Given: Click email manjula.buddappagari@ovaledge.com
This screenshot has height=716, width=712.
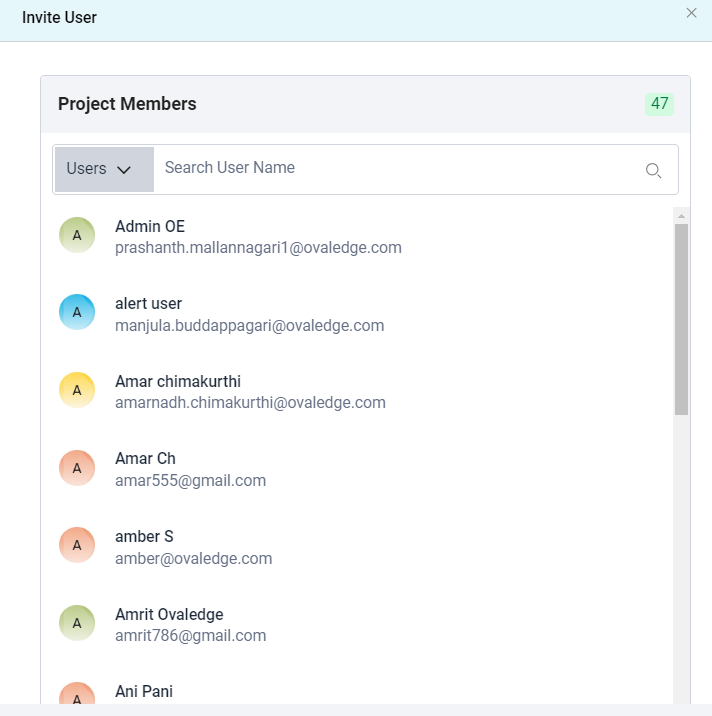Looking at the screenshot, I should [x=249, y=326].
